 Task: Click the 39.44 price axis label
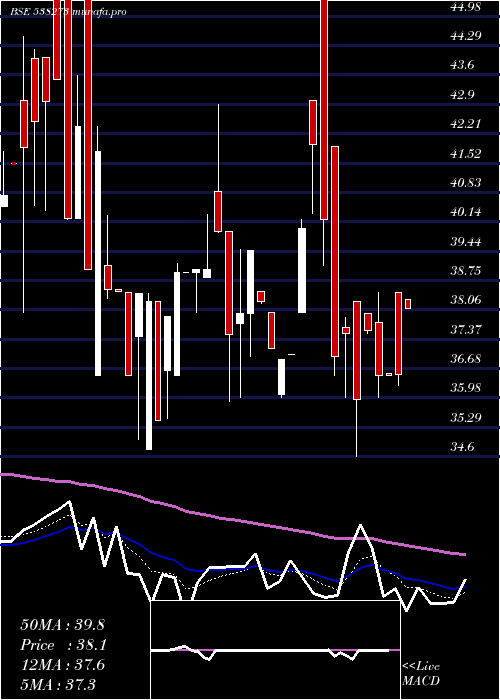click(467, 242)
